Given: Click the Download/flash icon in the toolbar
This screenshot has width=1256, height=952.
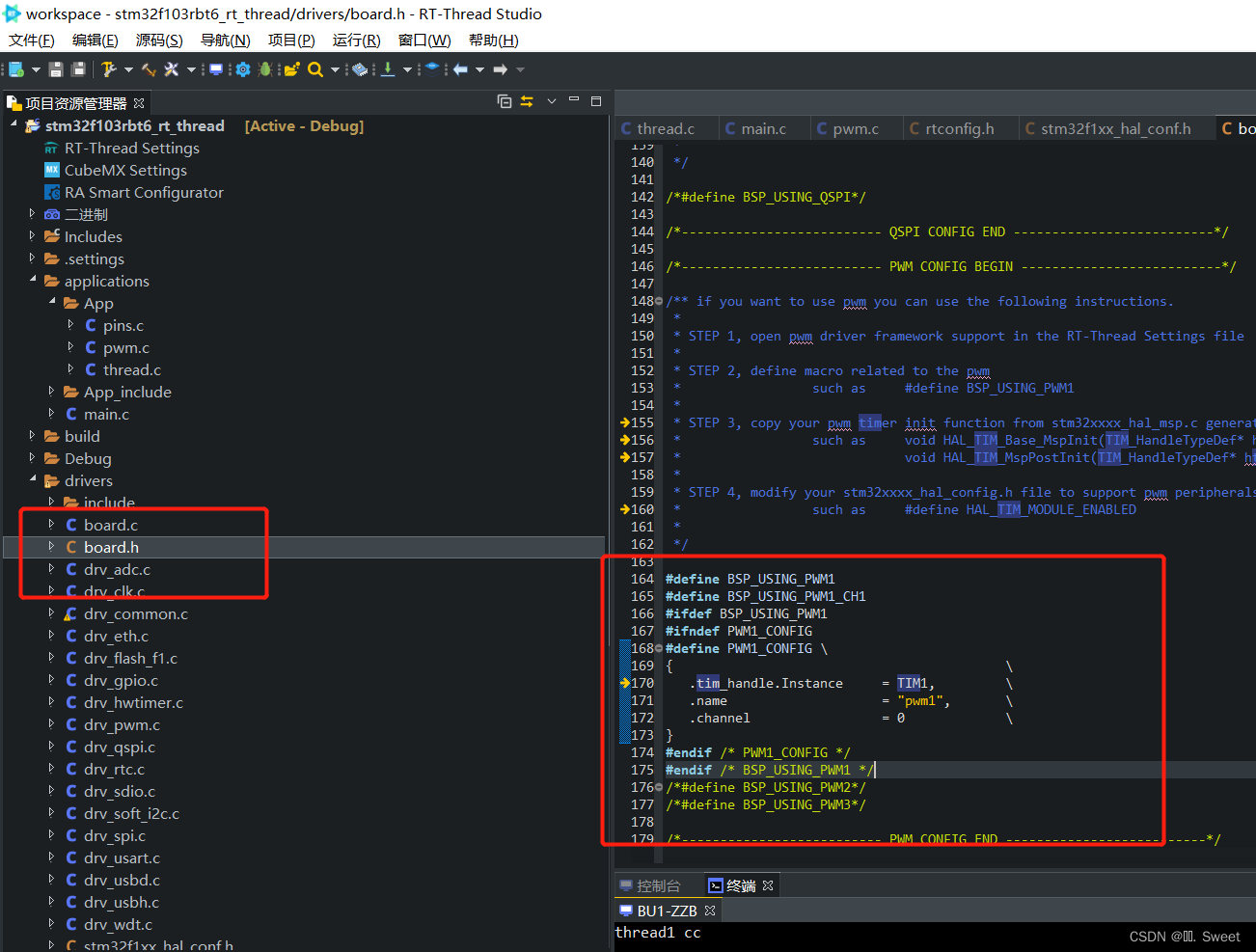Looking at the screenshot, I should (x=387, y=68).
